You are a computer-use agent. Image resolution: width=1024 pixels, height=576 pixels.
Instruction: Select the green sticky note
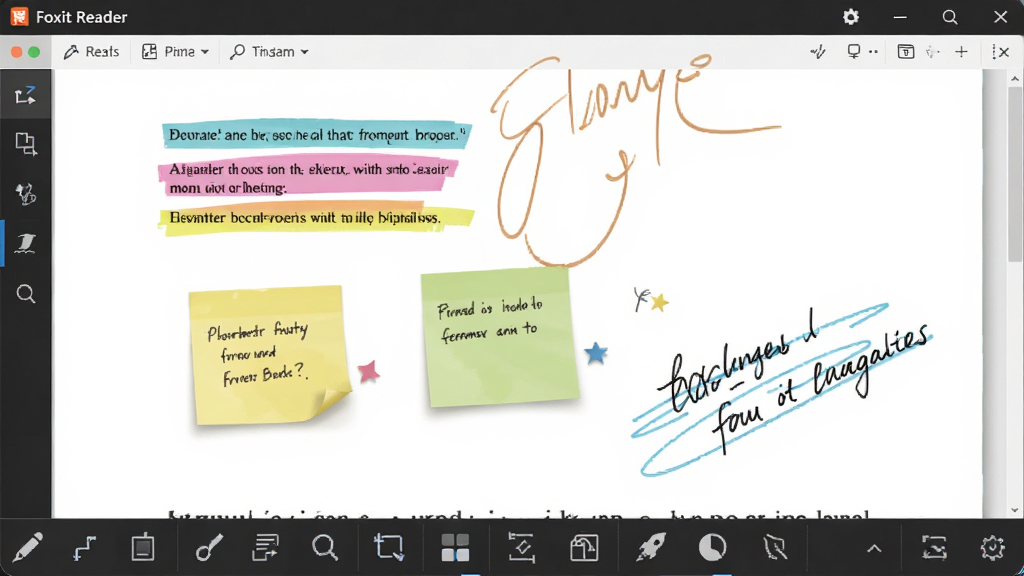point(500,338)
